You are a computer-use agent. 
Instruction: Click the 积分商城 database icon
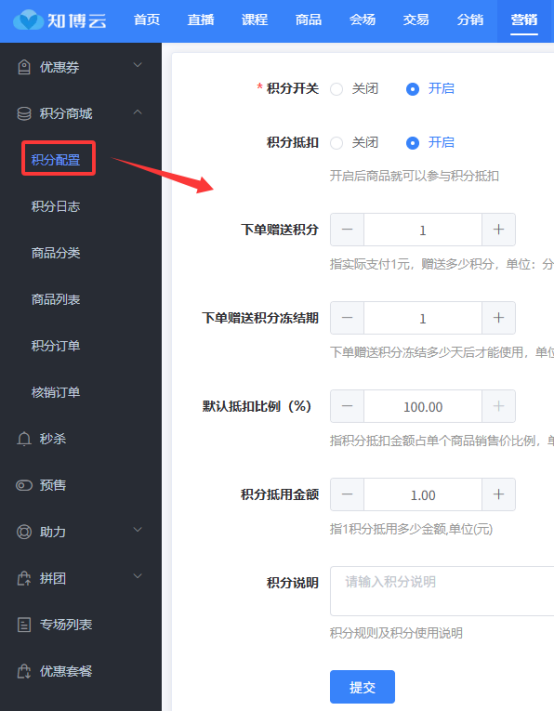coord(24,113)
